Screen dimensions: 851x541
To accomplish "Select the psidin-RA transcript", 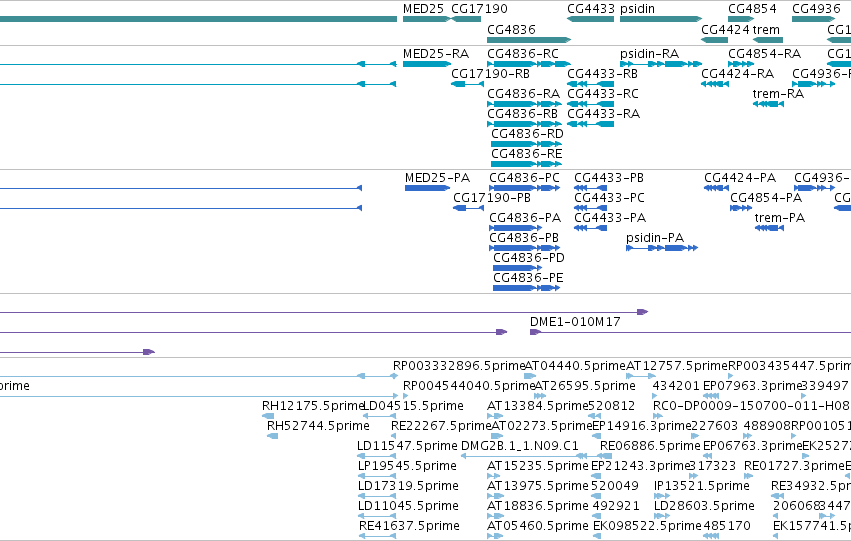I will pos(661,64).
